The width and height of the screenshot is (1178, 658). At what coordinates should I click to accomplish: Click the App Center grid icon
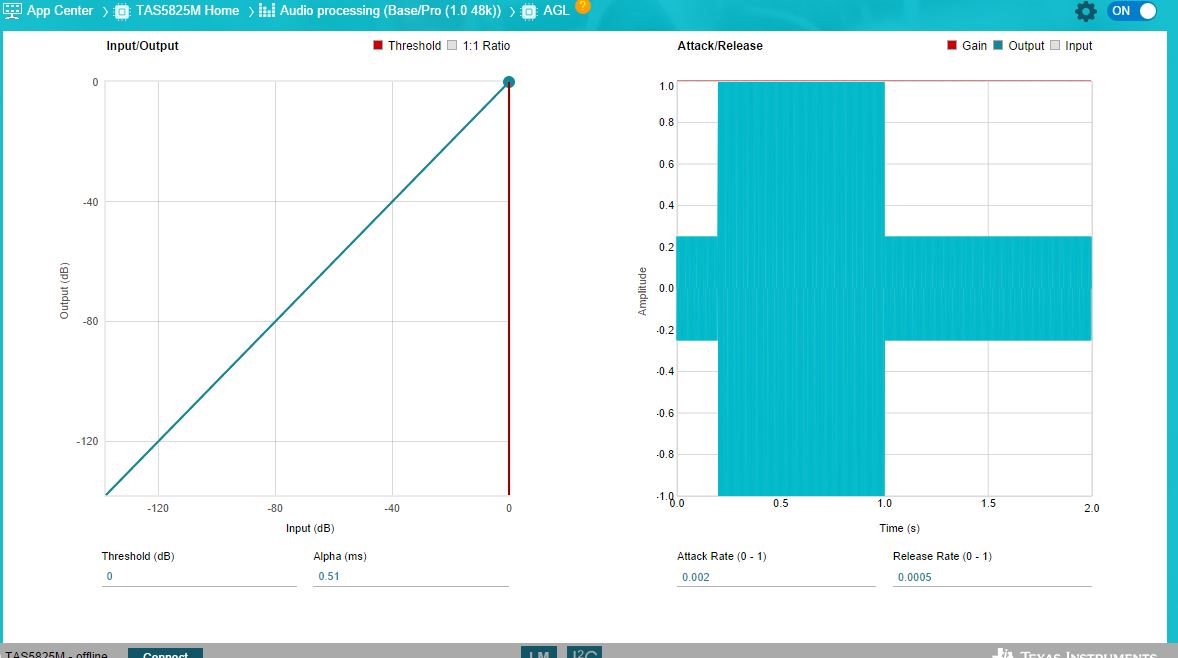[12, 11]
